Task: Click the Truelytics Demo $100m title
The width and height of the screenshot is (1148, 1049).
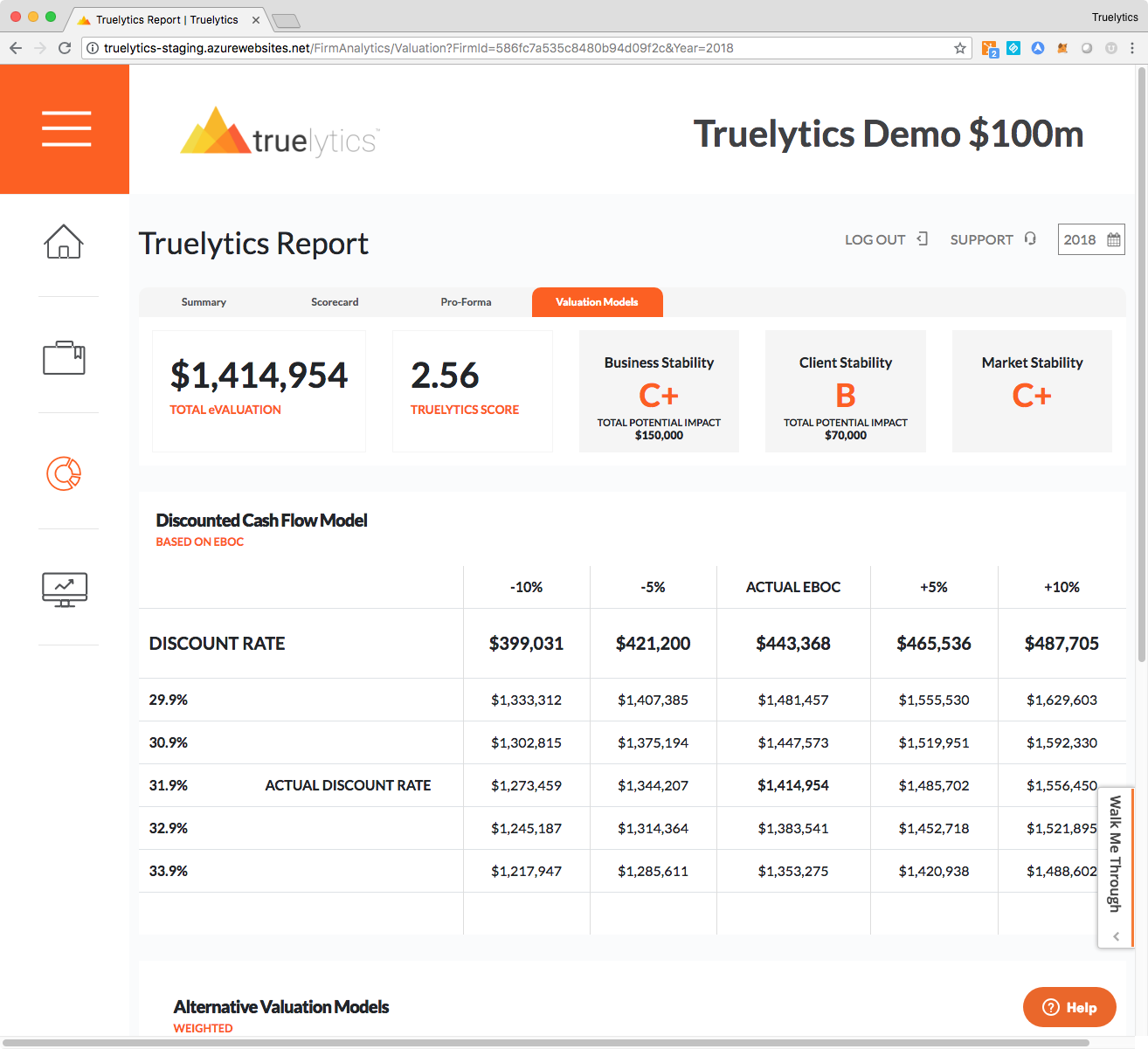Action: [x=889, y=134]
